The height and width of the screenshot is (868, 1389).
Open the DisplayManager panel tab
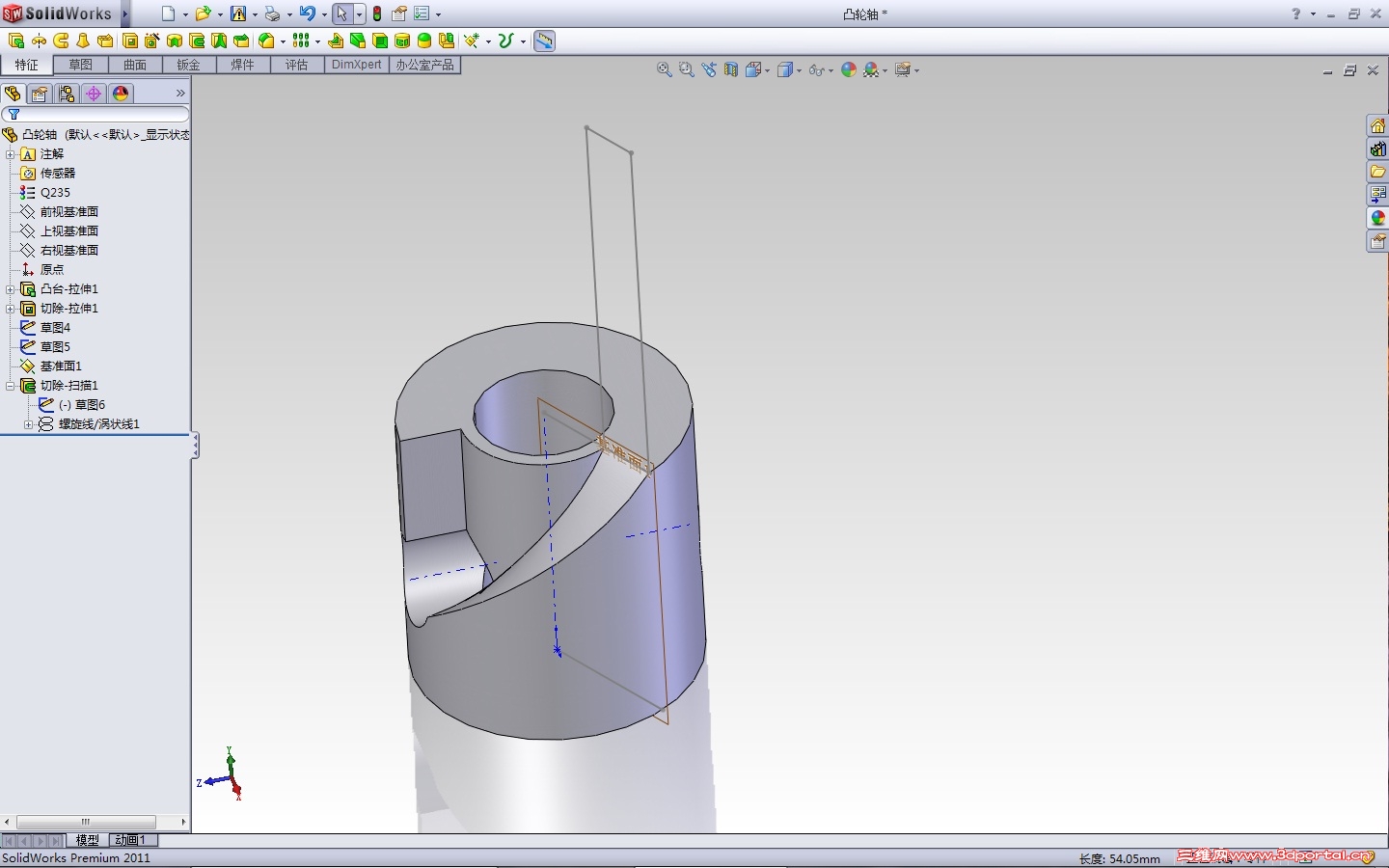click(x=121, y=94)
